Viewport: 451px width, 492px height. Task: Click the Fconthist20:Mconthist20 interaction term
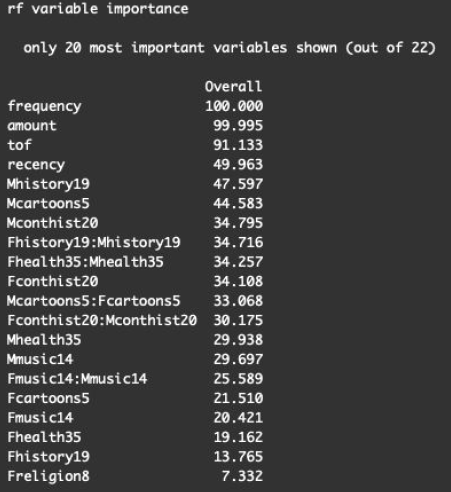(102, 320)
